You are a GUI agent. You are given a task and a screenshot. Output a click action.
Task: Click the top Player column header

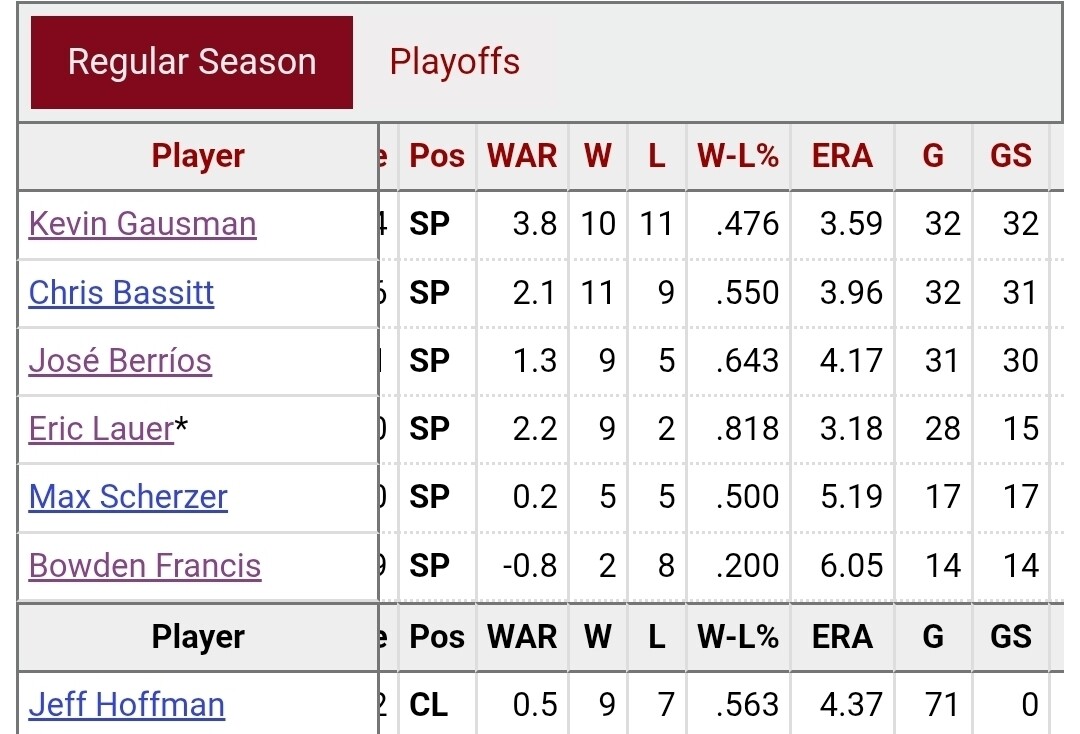click(x=198, y=156)
